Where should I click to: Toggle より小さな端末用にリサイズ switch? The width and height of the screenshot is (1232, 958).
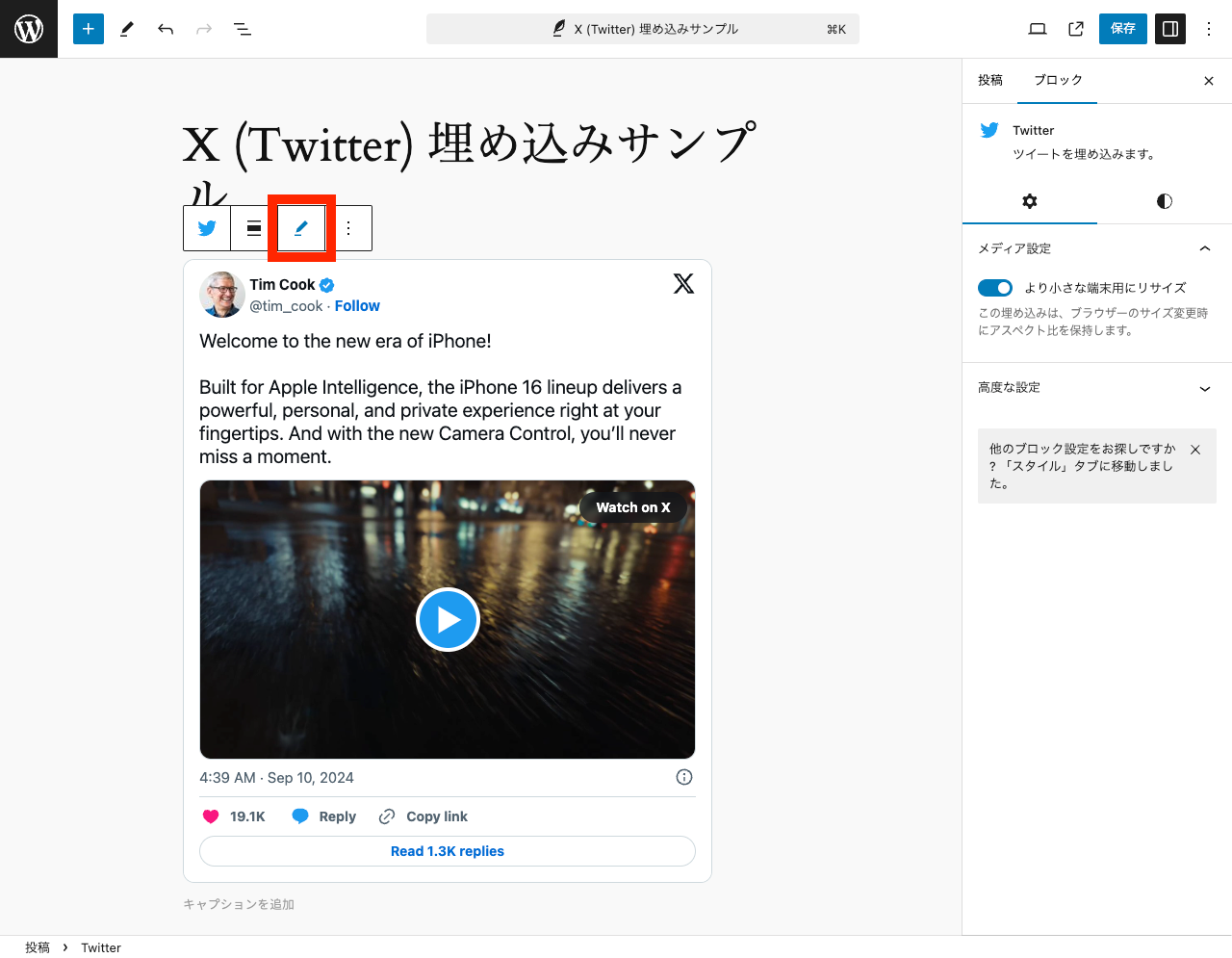click(995, 288)
